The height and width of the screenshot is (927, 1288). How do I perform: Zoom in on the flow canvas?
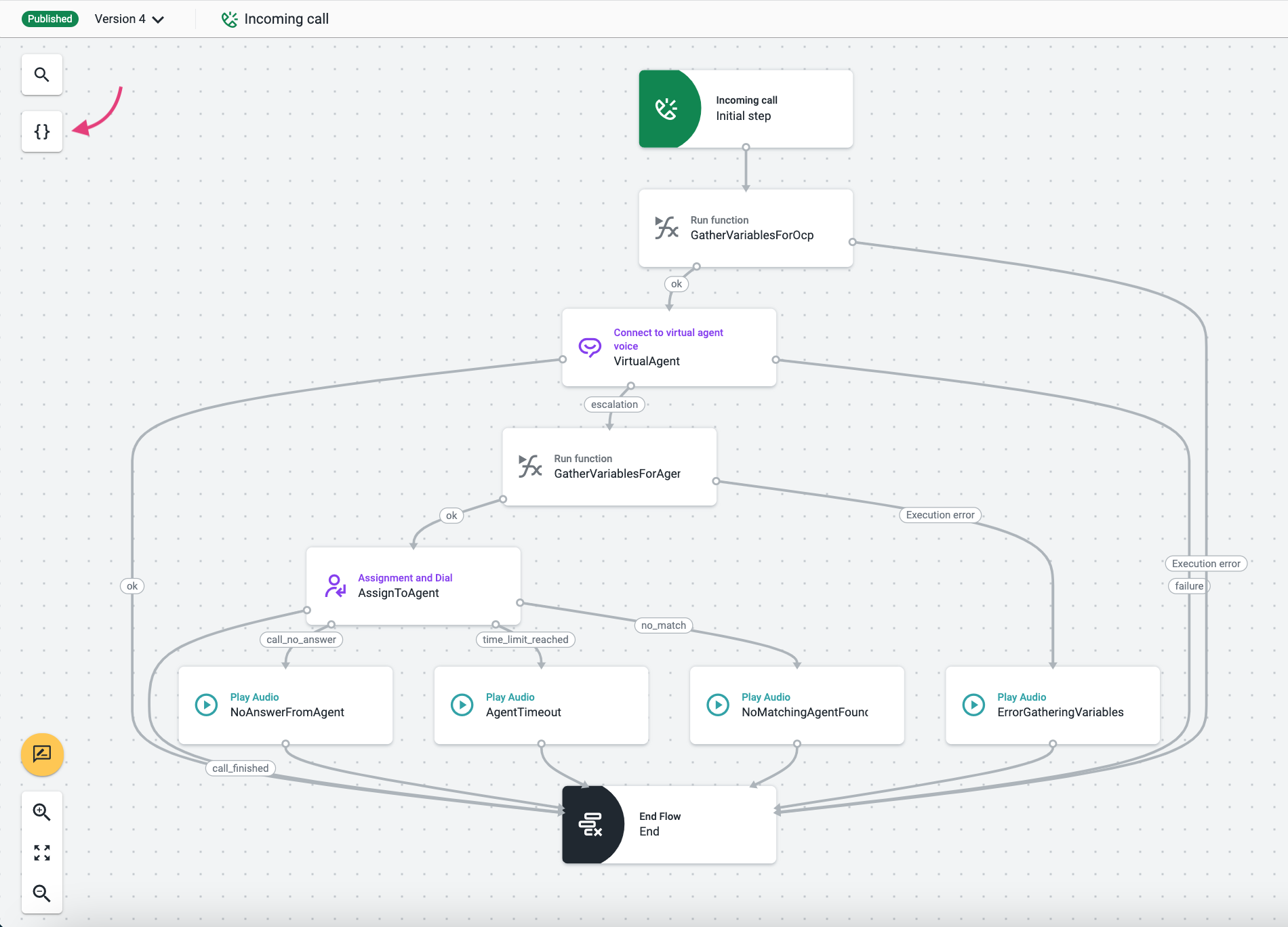pos(42,812)
